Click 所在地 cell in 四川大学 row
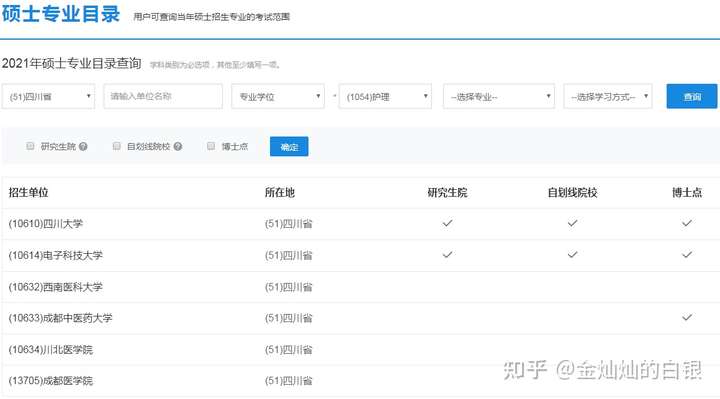The image size is (720, 399). point(288,224)
